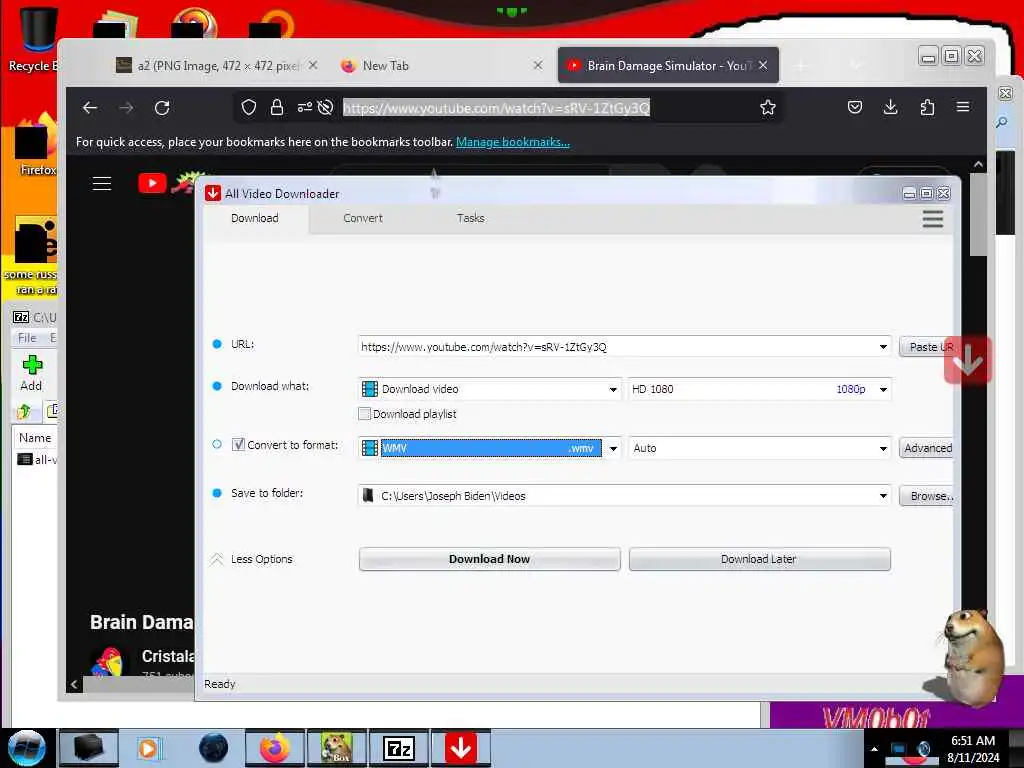Viewport: 1024px width, 768px height.
Task: Open Windows Start orb
Action: pyautogui.click(x=26, y=748)
